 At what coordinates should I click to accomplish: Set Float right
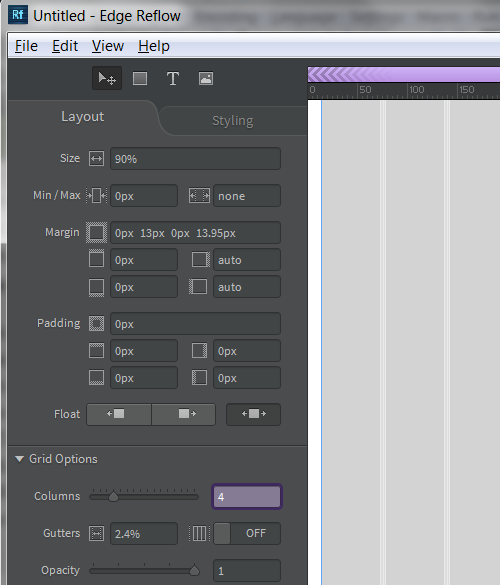click(184, 414)
